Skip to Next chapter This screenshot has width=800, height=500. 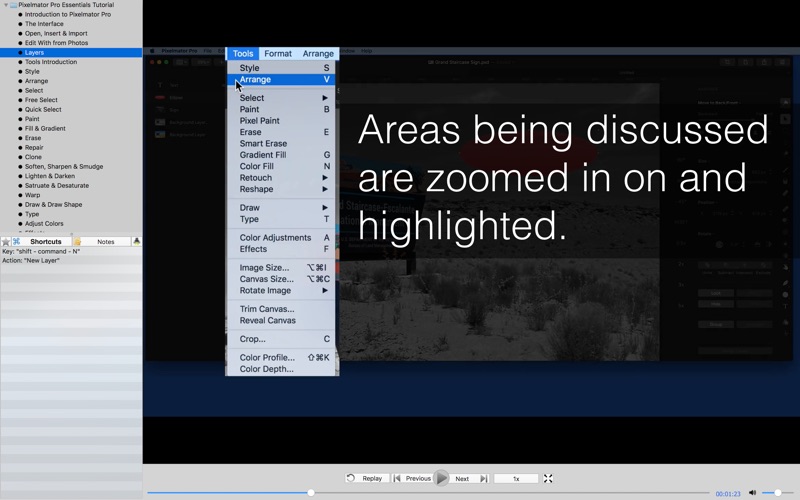470,479
